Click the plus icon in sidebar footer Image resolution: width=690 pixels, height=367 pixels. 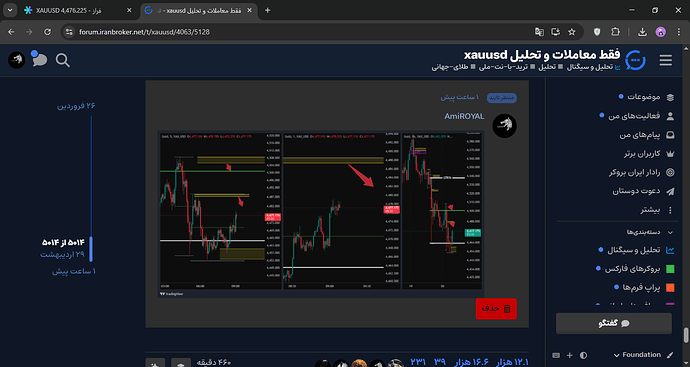569,355
